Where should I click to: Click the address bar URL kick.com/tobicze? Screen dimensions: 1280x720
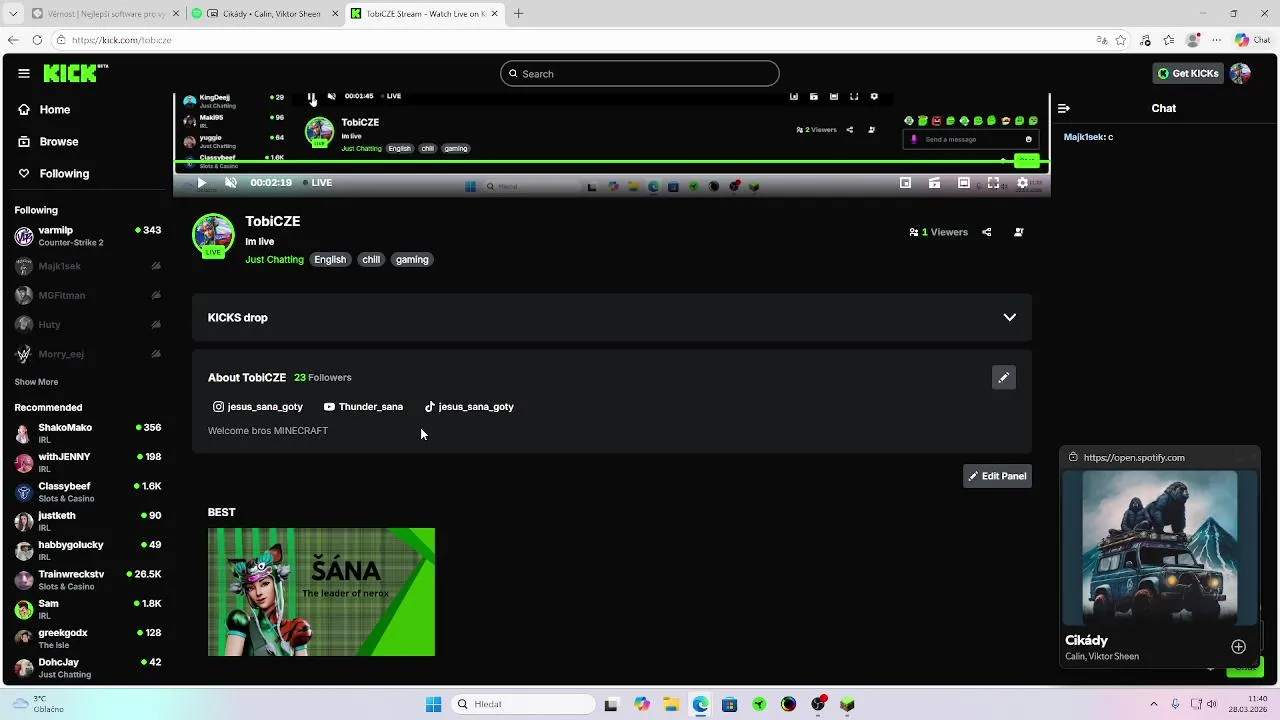point(121,40)
